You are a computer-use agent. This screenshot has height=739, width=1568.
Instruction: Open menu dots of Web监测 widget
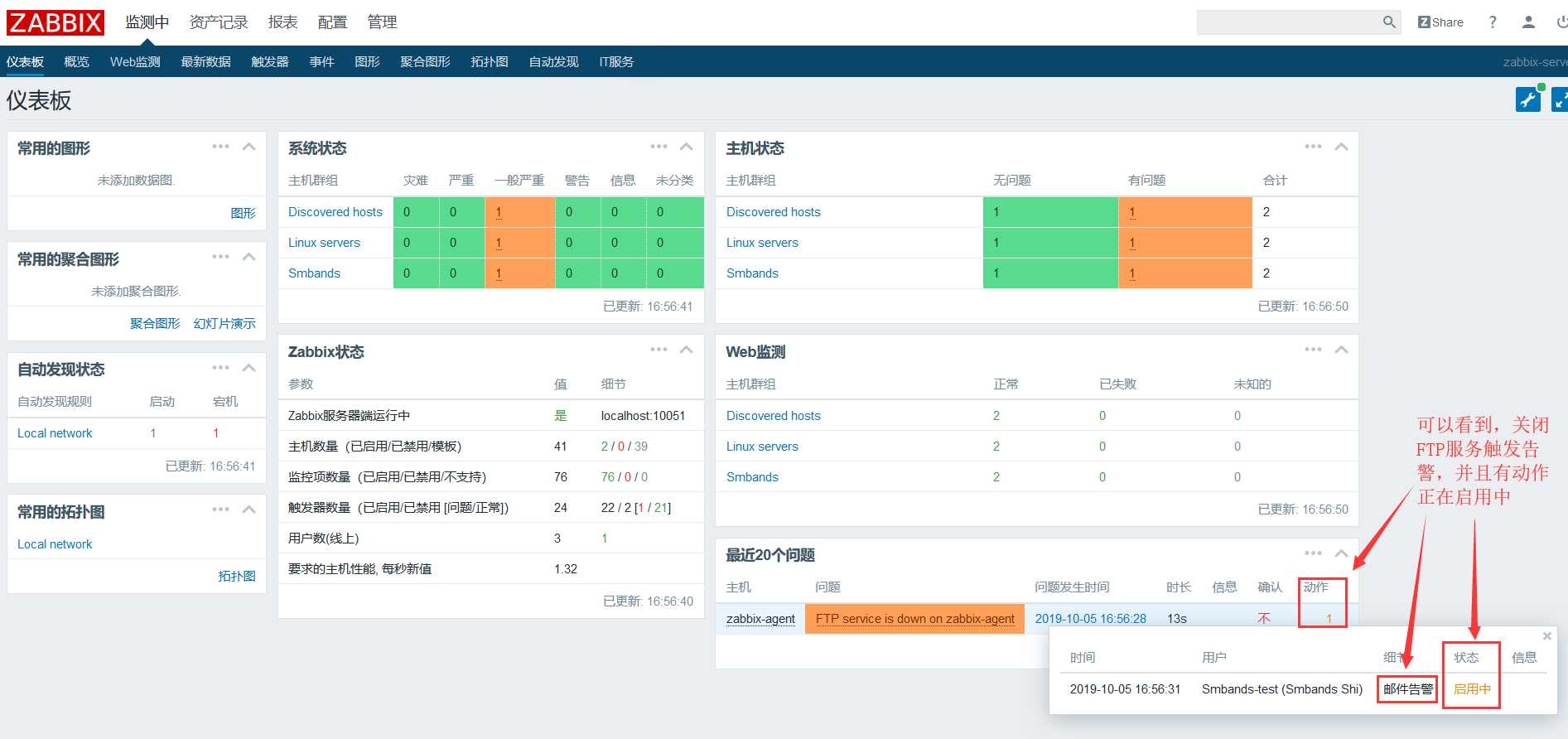point(1313,350)
